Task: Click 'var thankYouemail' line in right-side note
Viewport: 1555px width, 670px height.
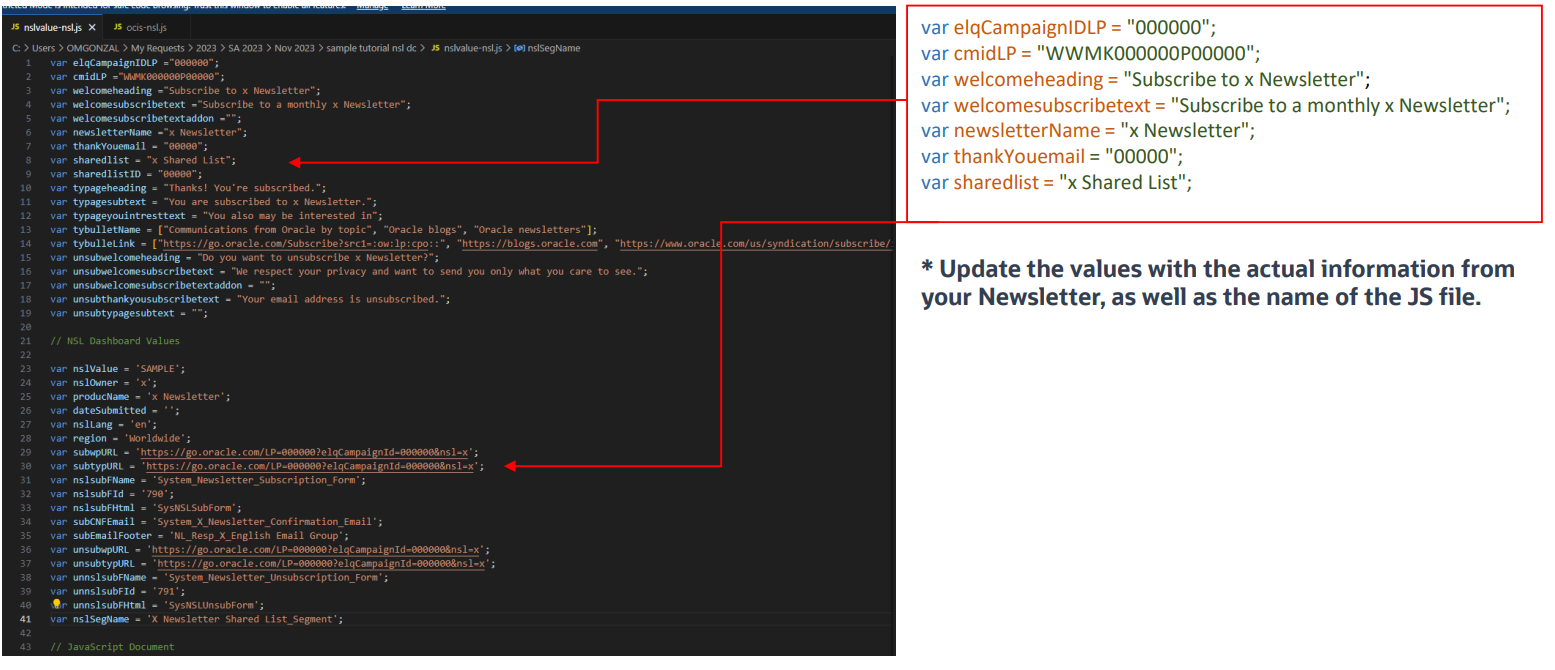Action: point(1052,156)
